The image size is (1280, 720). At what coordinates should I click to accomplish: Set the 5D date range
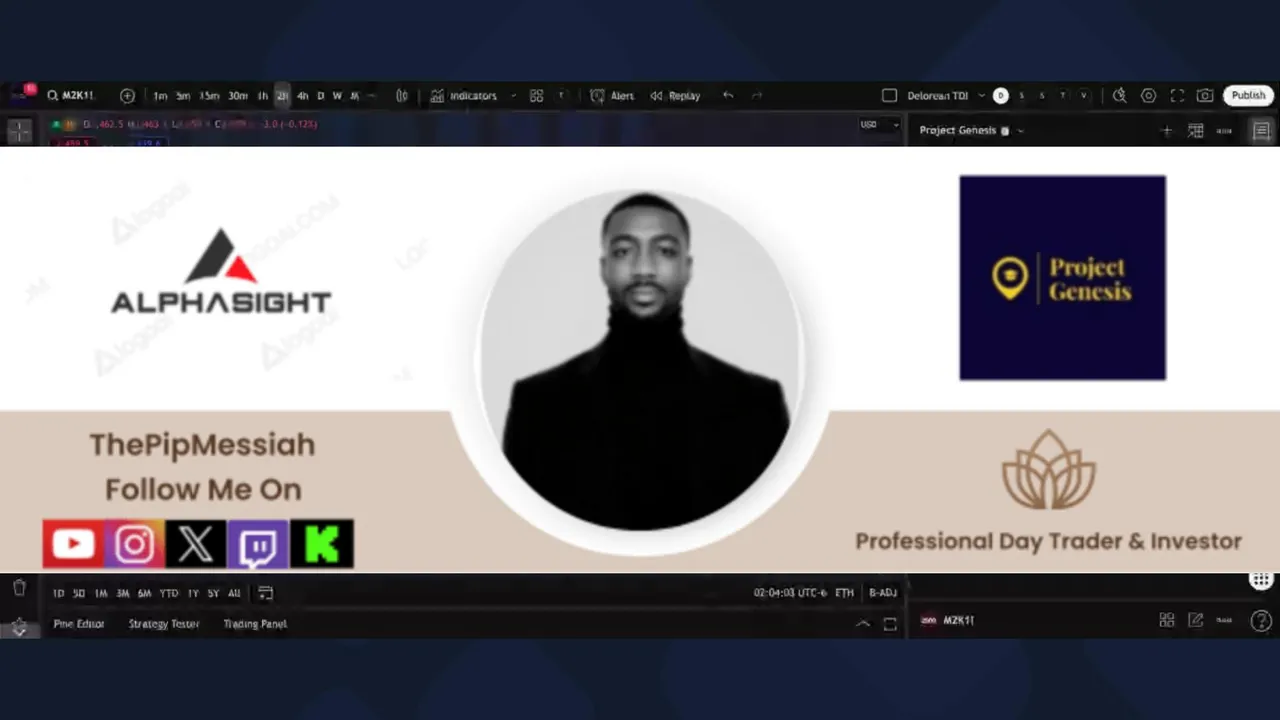(79, 593)
